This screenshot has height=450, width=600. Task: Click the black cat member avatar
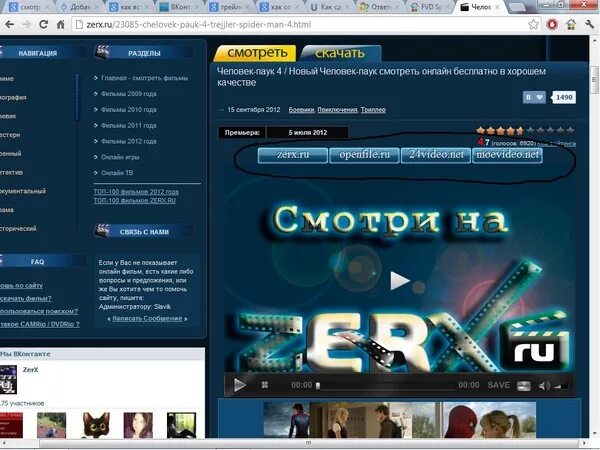(95, 425)
